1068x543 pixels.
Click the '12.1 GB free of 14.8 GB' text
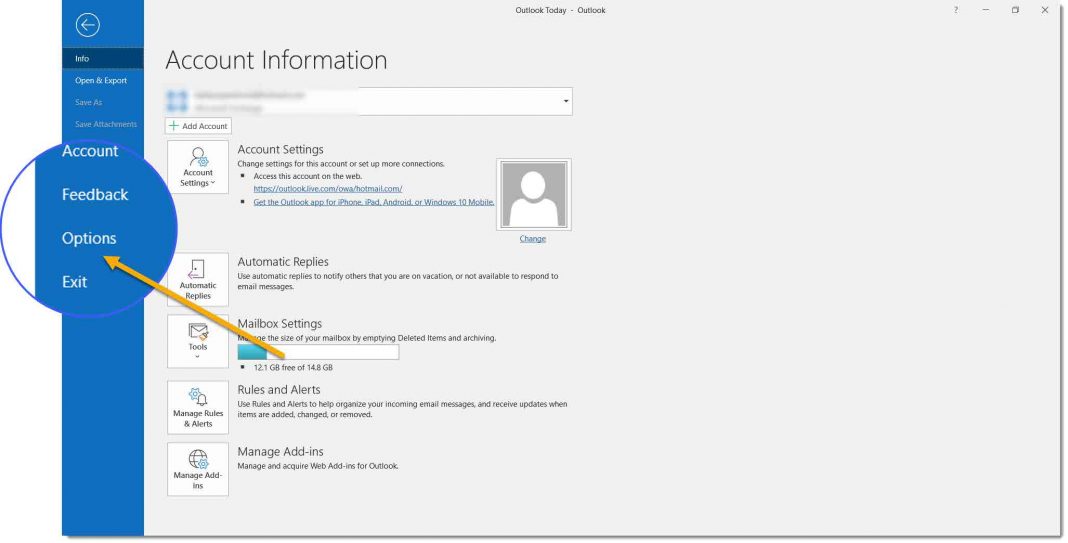pos(293,368)
